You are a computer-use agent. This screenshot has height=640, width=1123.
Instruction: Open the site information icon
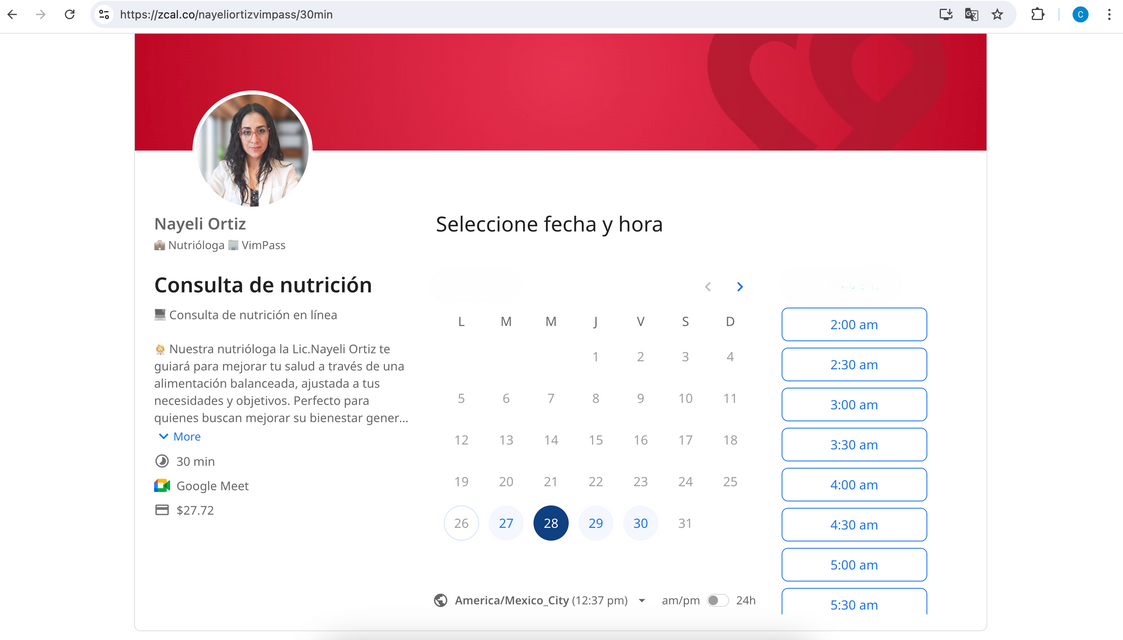(104, 15)
